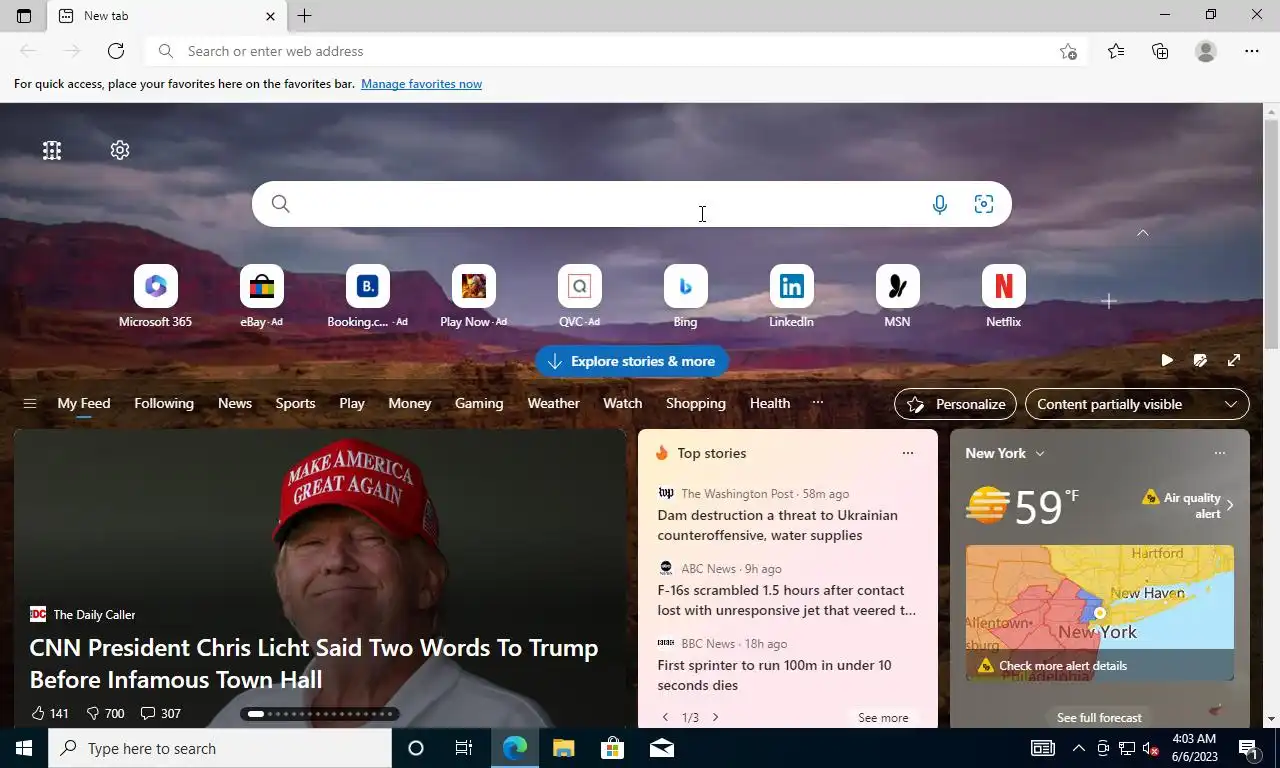This screenshot has width=1280, height=768.
Task: Open comments on the CNN President article
Action: coord(160,713)
